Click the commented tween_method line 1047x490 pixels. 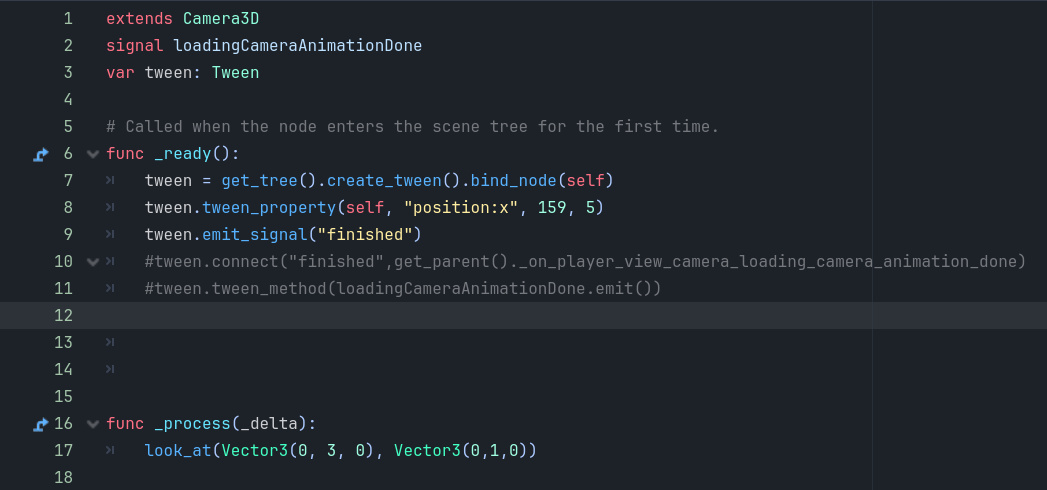pos(403,288)
